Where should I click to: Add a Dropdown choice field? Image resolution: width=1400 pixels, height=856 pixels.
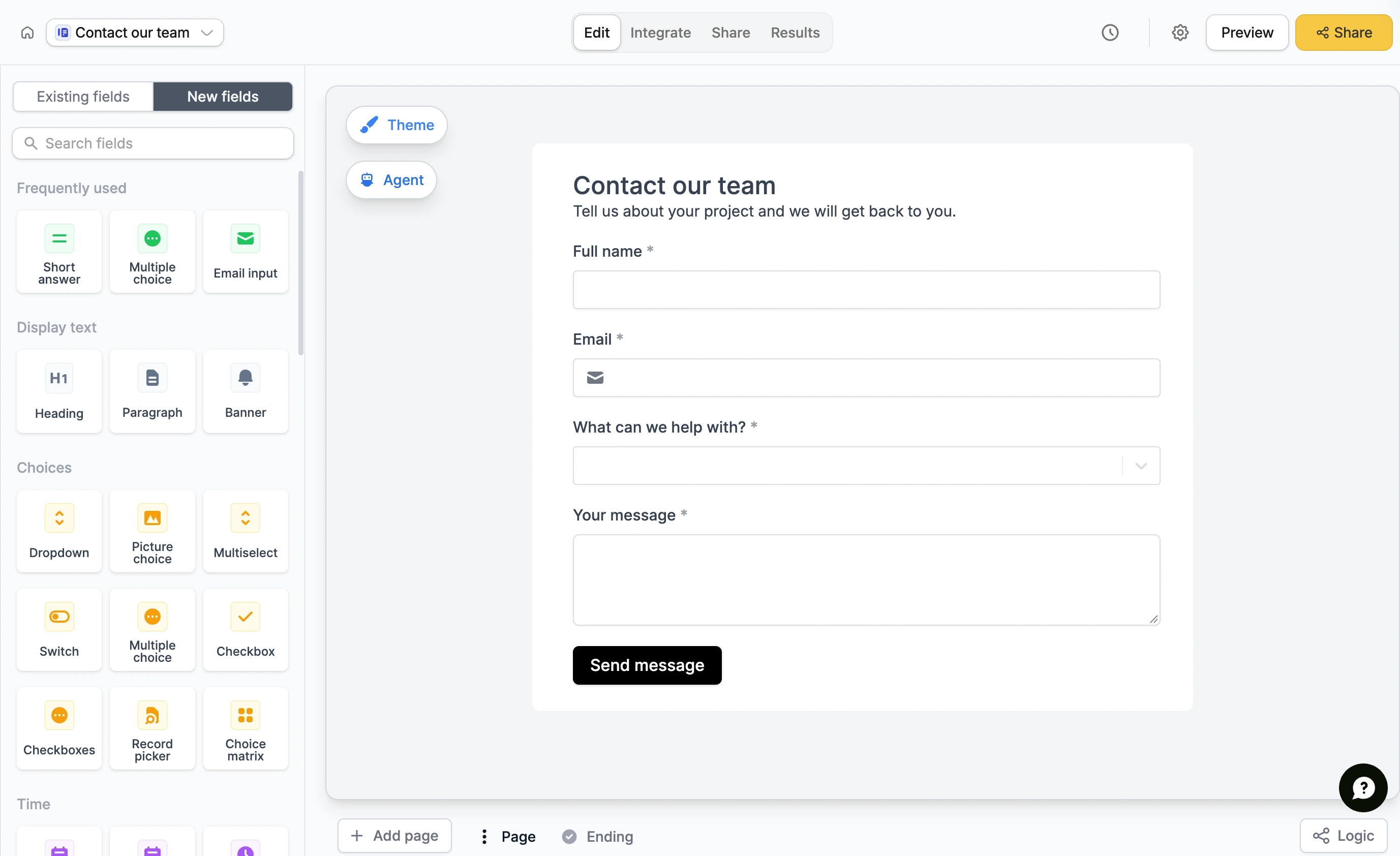(x=59, y=531)
